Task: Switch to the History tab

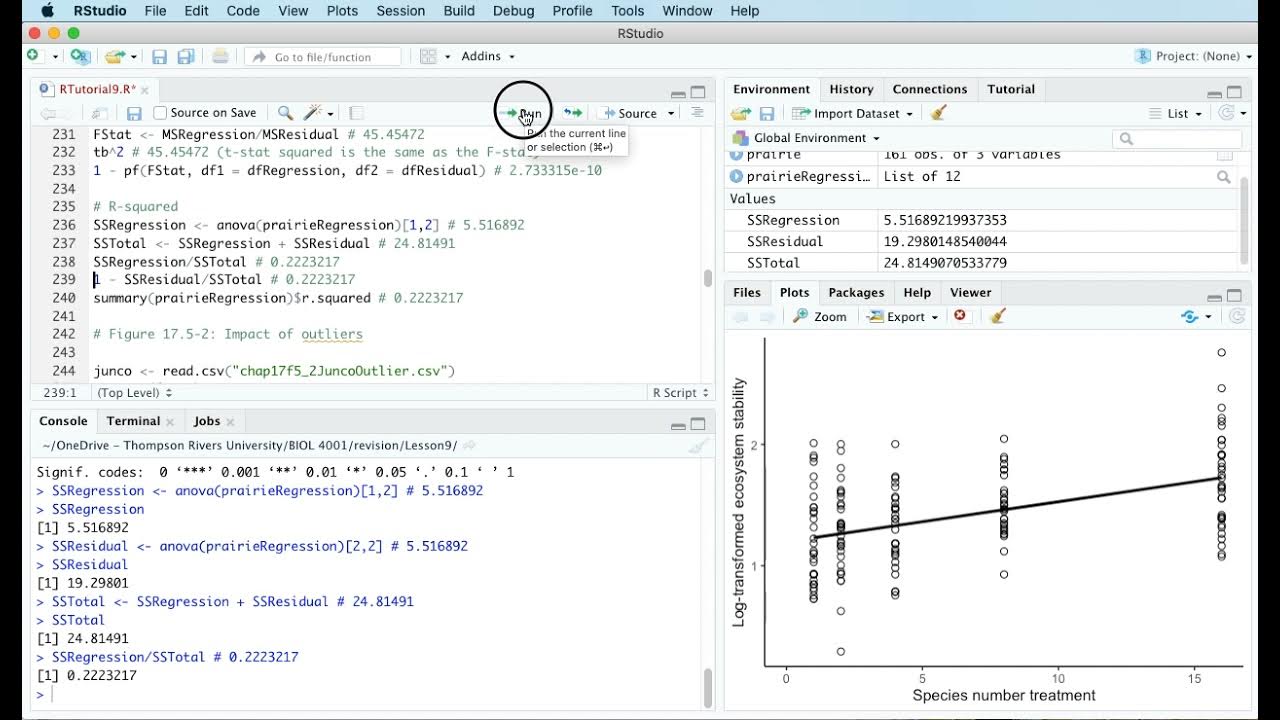Action: coord(851,89)
